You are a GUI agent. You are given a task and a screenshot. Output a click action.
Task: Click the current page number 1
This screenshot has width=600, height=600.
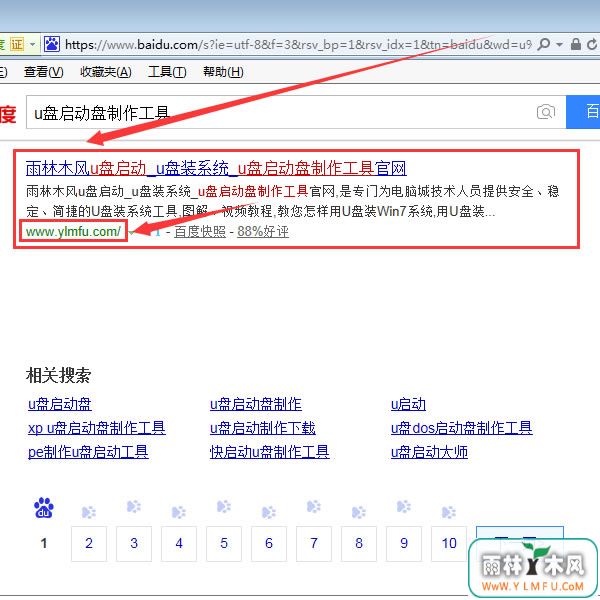(44, 543)
